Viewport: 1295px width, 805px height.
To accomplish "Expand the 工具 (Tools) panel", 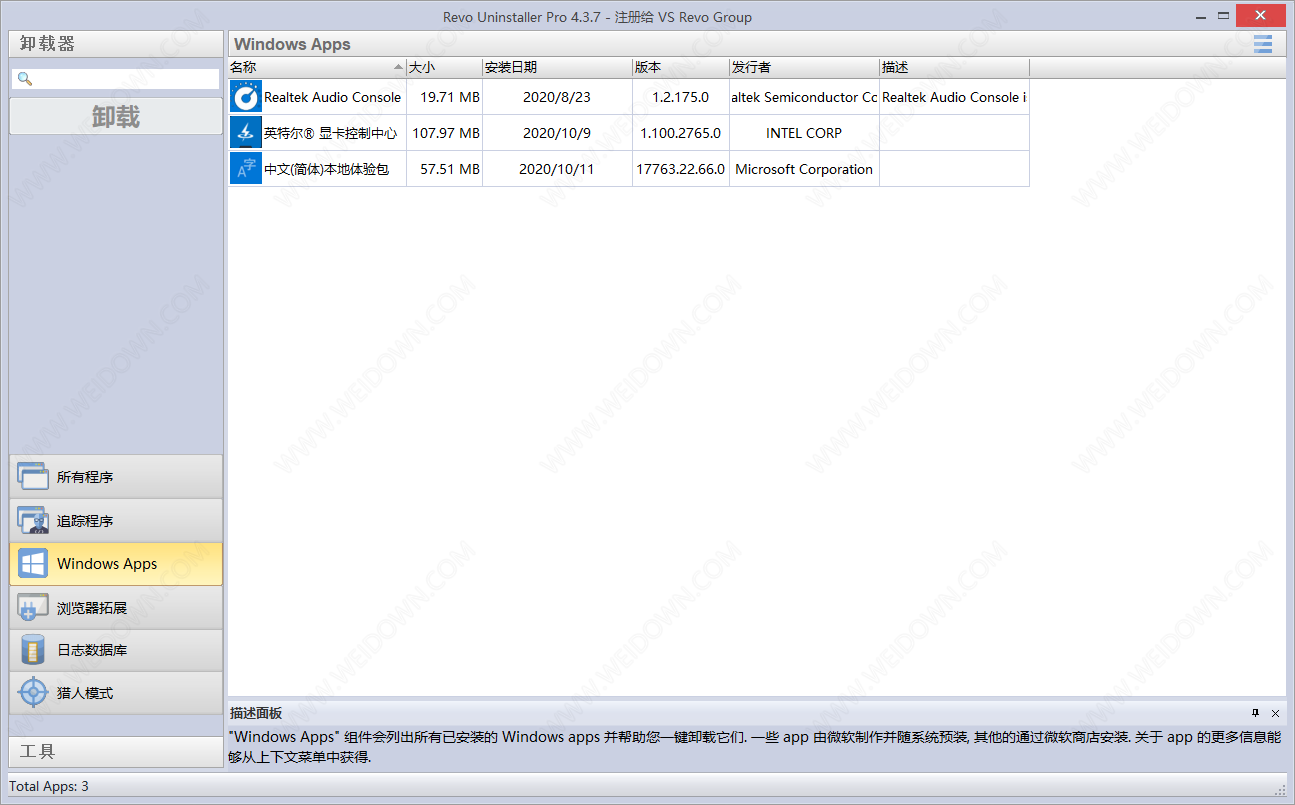I will 116,752.
